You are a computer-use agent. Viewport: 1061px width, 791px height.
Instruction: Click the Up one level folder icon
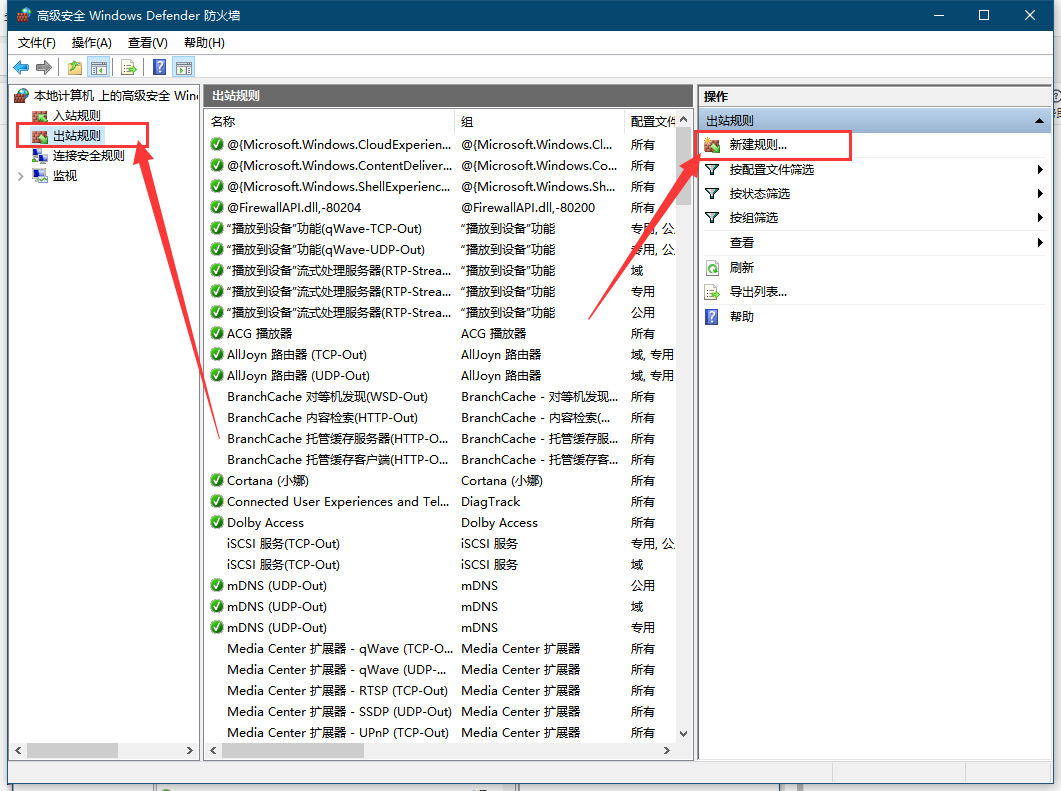[x=74, y=67]
